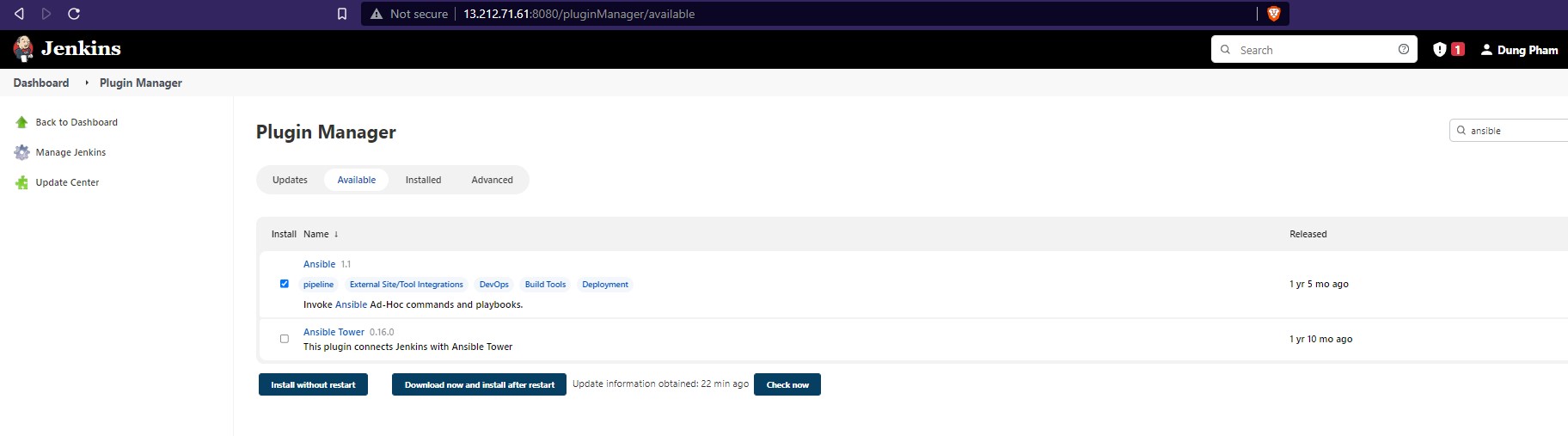Viewport: 1568px width, 436px height.
Task: Click the '1 yr 10 mo ago' release date
Action: click(1321, 339)
